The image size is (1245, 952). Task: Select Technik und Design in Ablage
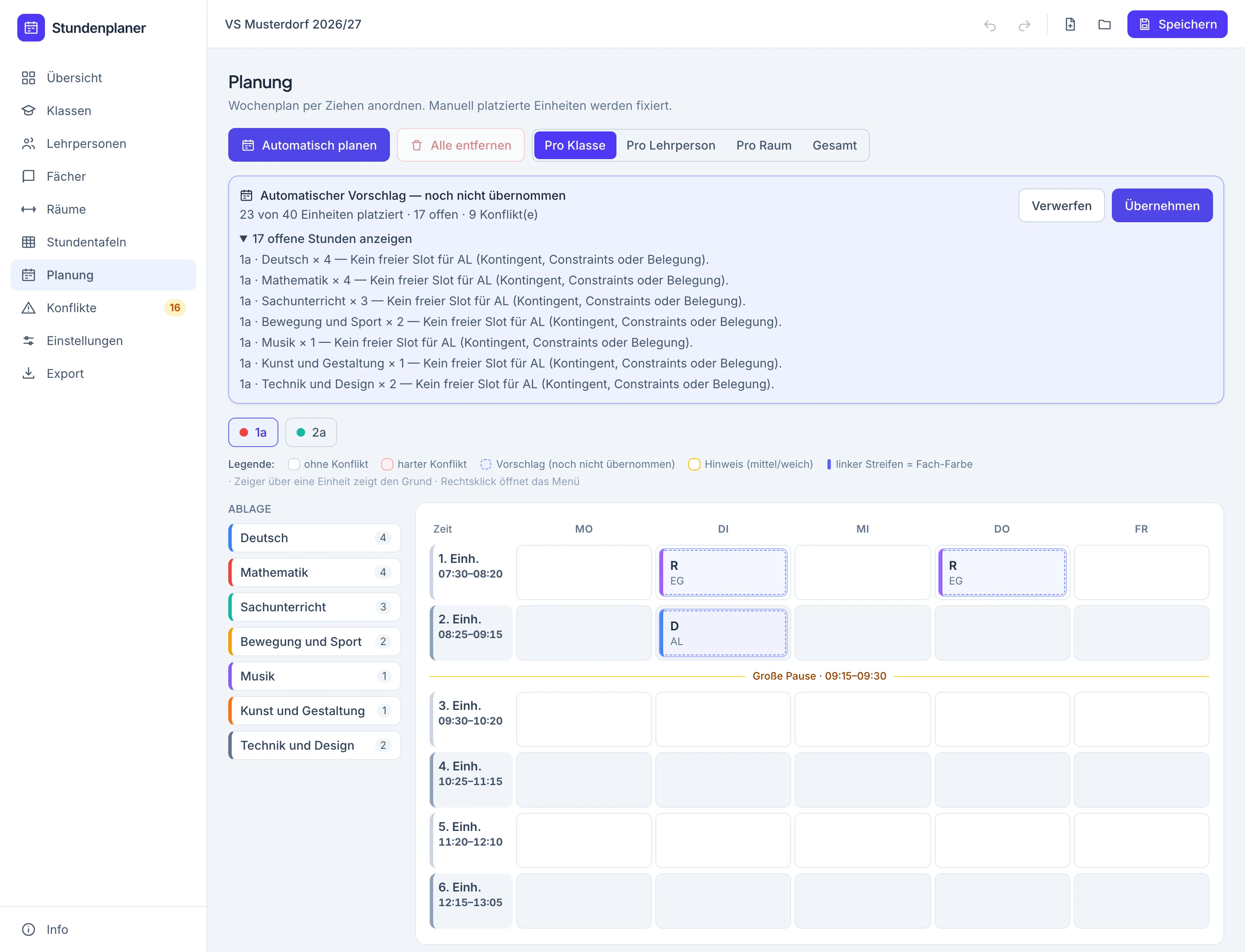315,745
